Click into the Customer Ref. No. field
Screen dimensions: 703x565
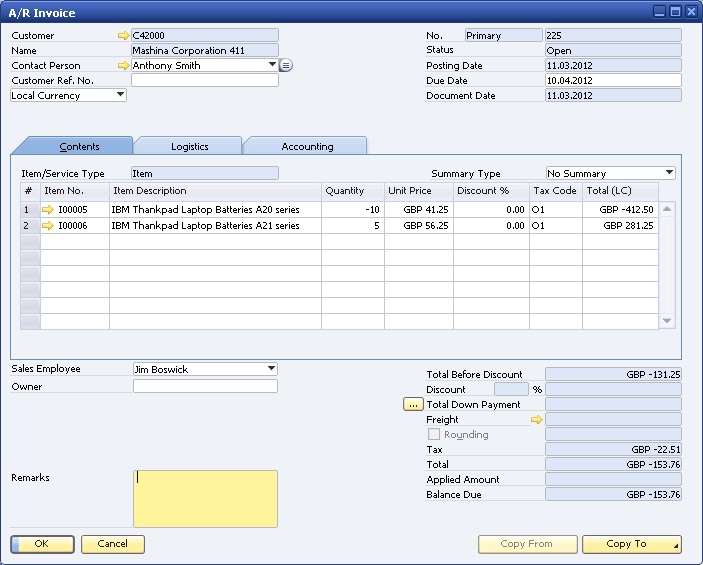(205, 80)
